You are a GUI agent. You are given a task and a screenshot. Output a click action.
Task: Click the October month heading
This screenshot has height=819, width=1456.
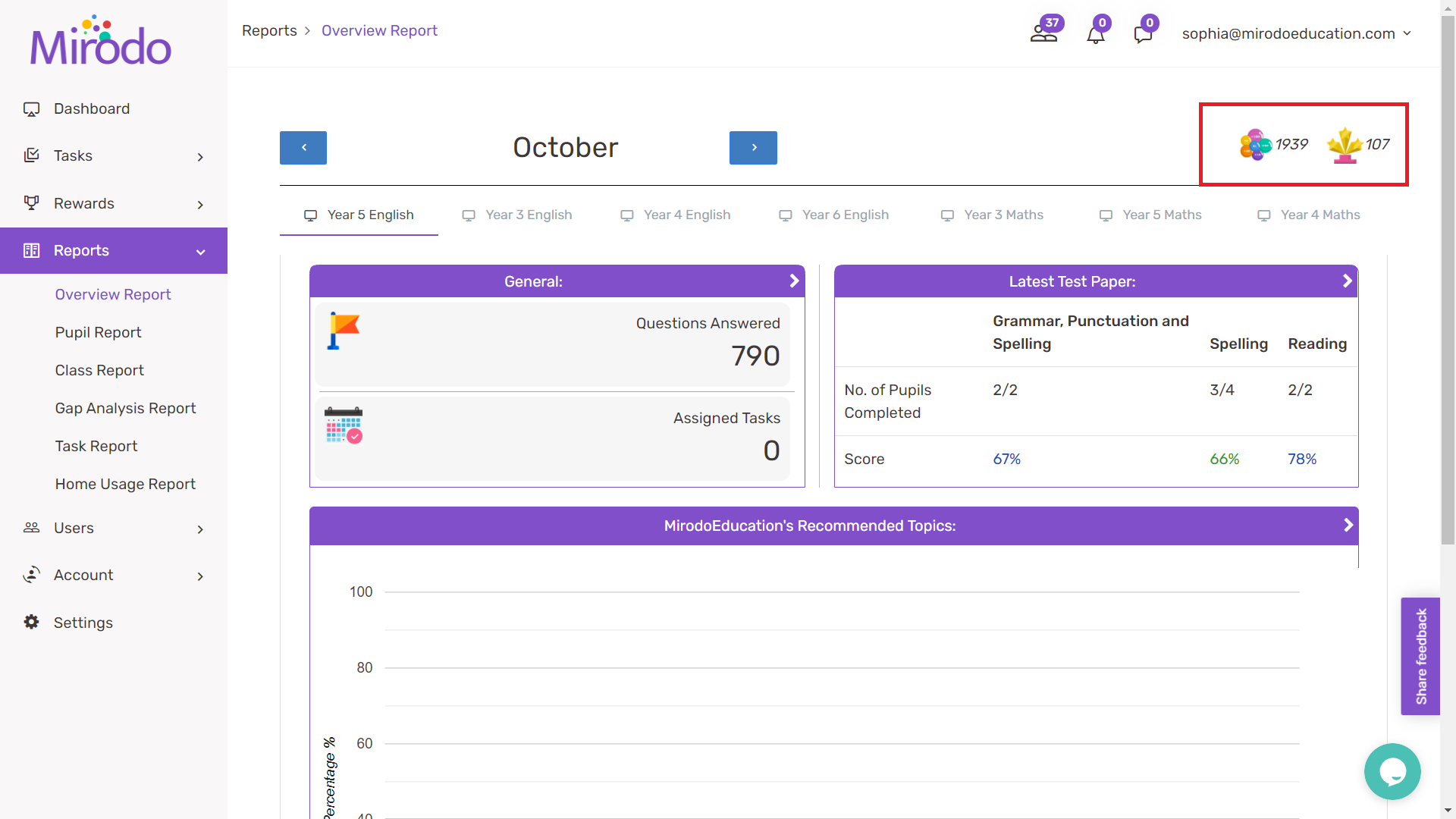[x=566, y=147]
